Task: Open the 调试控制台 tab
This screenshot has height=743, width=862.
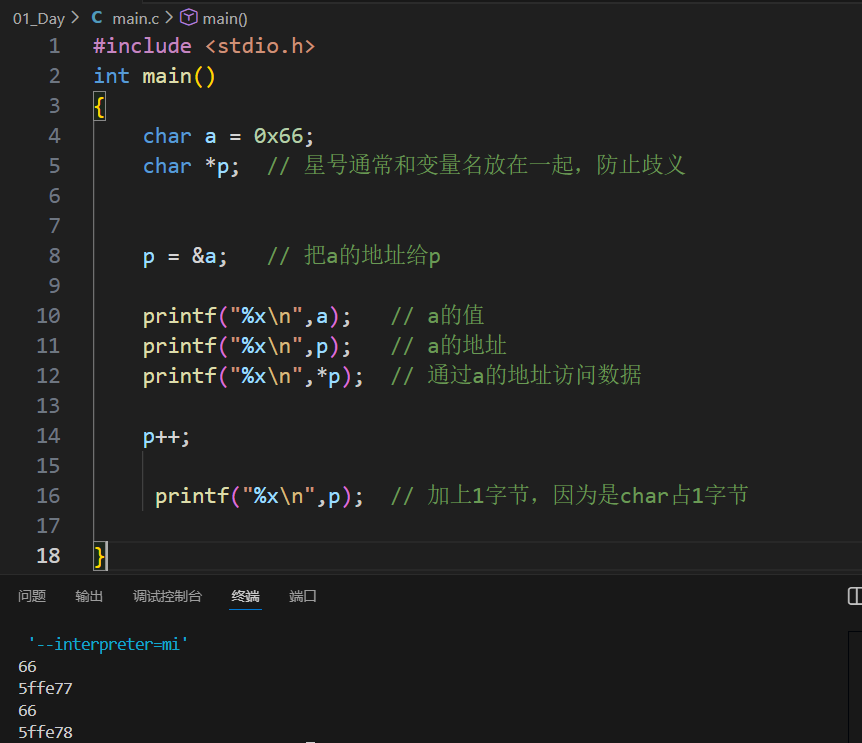Action: [165, 596]
